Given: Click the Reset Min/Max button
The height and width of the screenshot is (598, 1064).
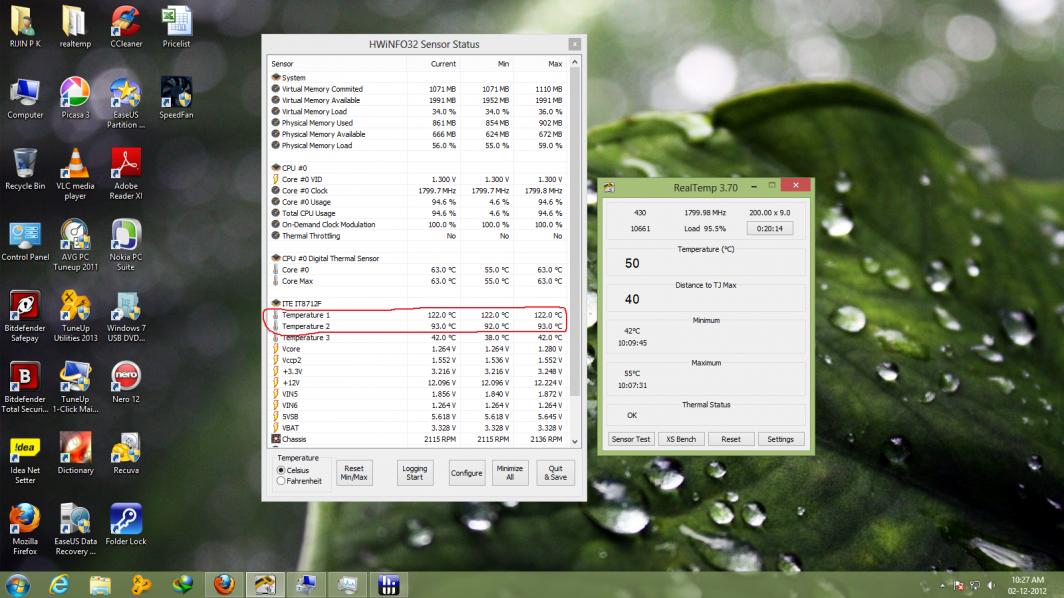Looking at the screenshot, I should tap(354, 473).
